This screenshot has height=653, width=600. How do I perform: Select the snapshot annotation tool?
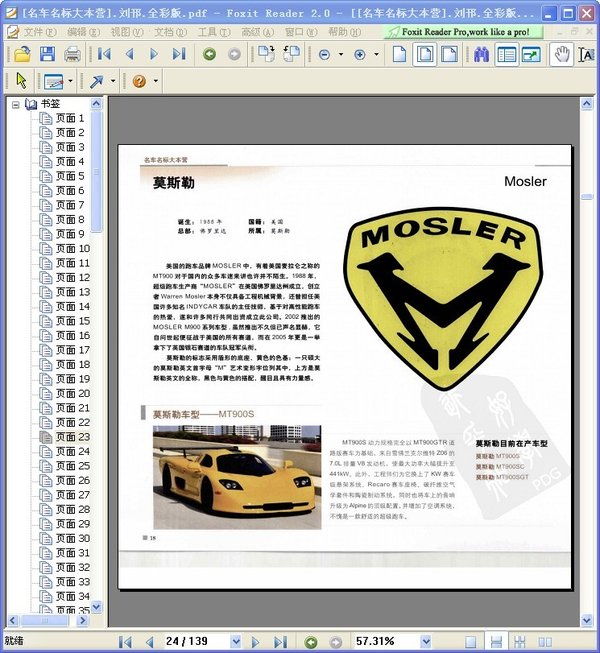pyautogui.click(x=54, y=81)
